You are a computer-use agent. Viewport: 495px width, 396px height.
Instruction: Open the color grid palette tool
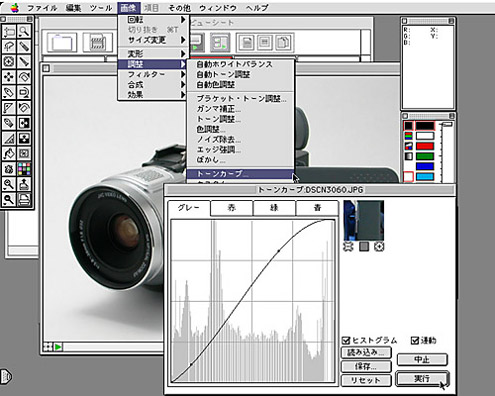click(24, 169)
